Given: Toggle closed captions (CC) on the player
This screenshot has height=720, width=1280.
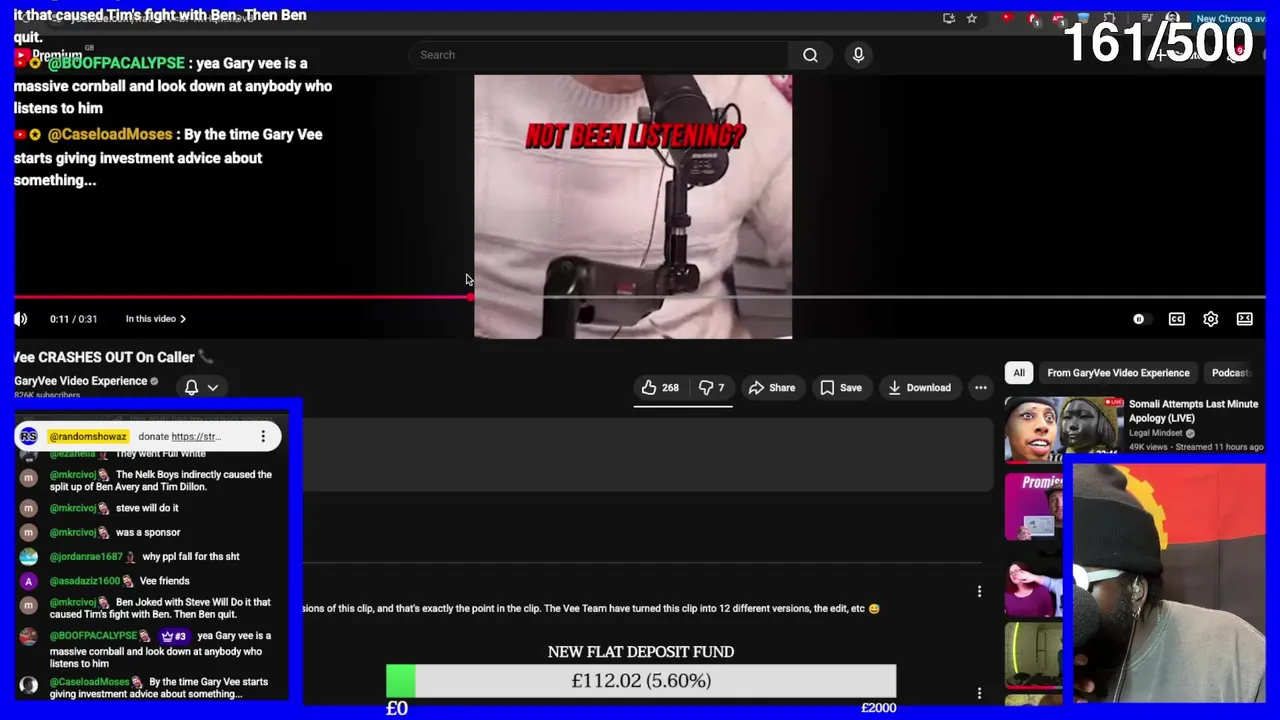Looking at the screenshot, I should 1176,319.
